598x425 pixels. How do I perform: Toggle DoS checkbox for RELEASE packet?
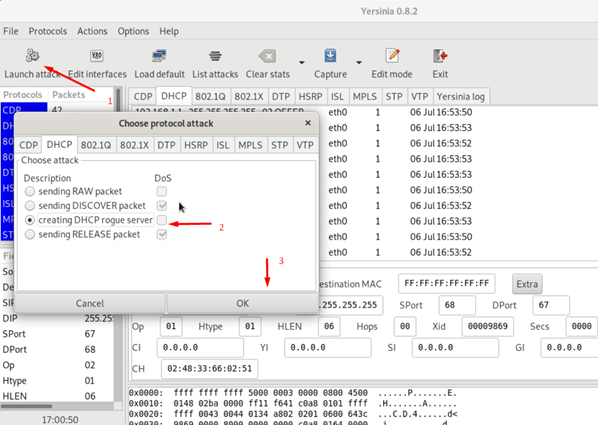tap(162, 234)
